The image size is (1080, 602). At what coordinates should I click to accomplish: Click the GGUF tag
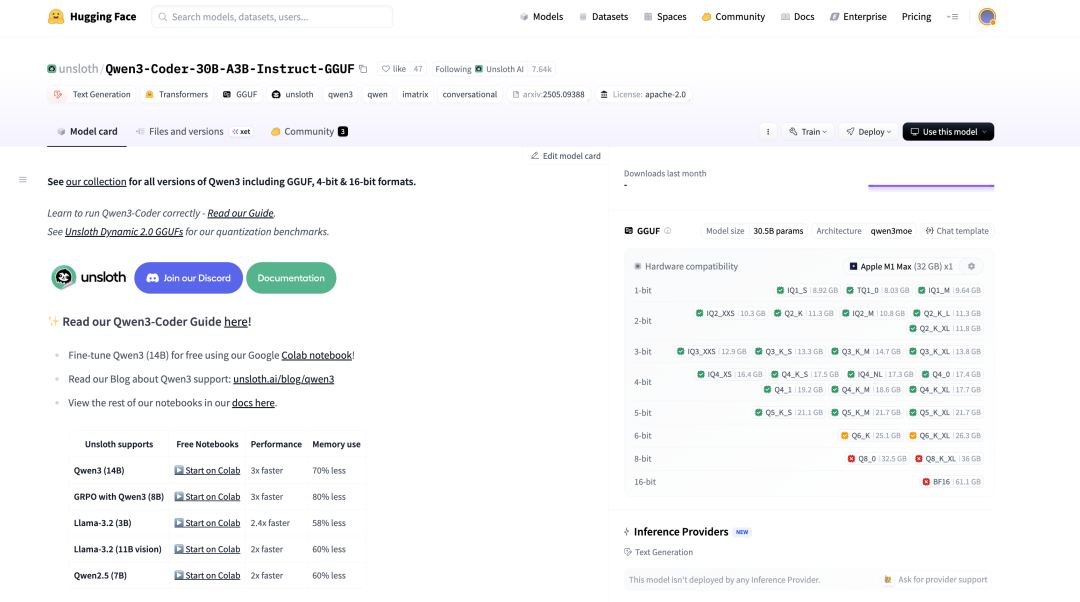click(x=240, y=94)
